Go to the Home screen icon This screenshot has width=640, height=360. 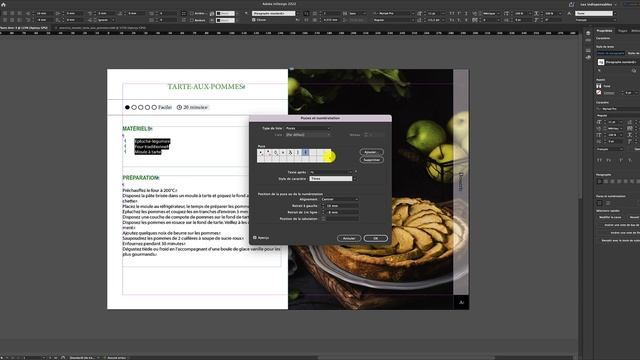(x=3, y=4)
